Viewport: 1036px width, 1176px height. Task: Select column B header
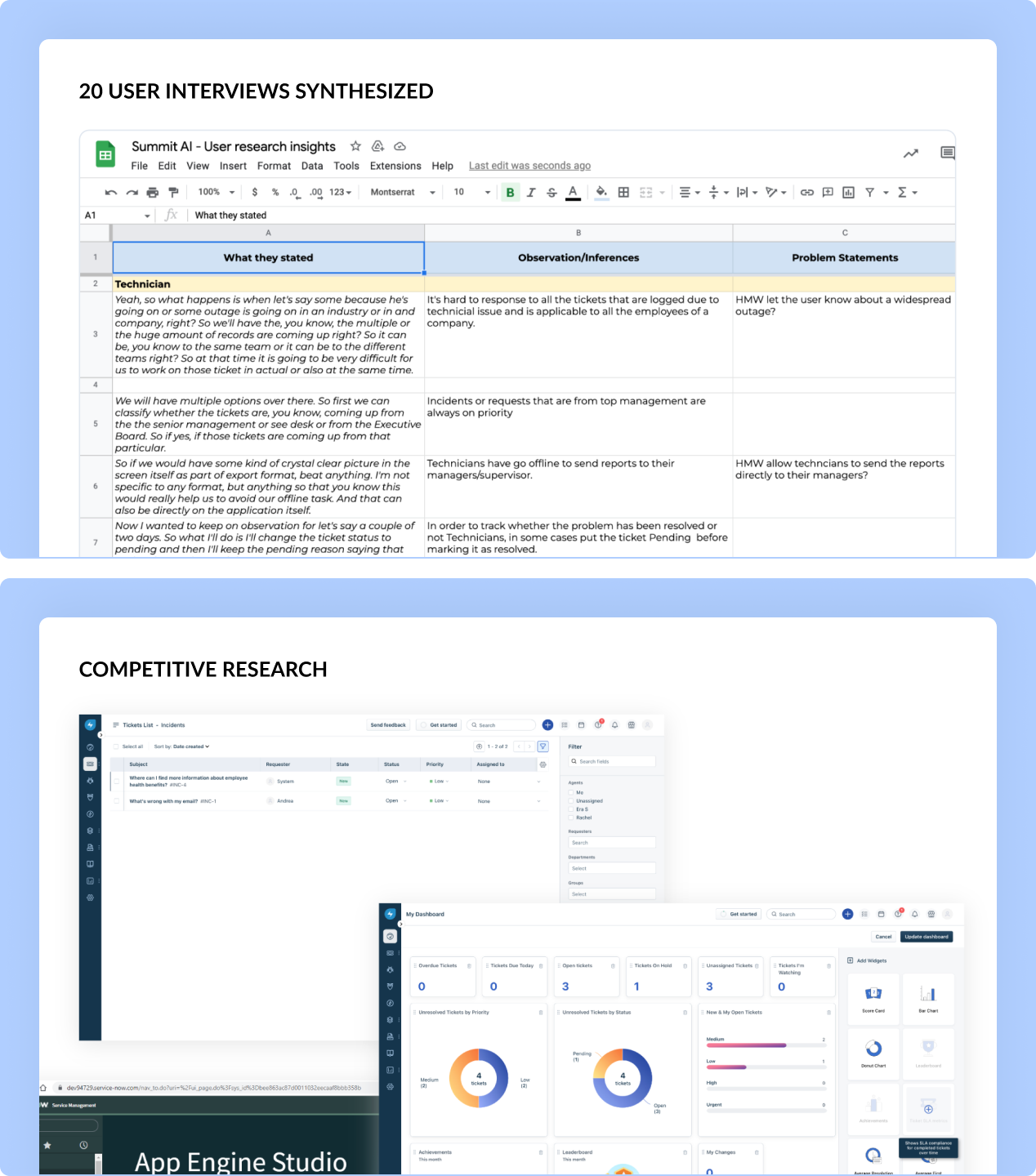pyautogui.click(x=578, y=233)
